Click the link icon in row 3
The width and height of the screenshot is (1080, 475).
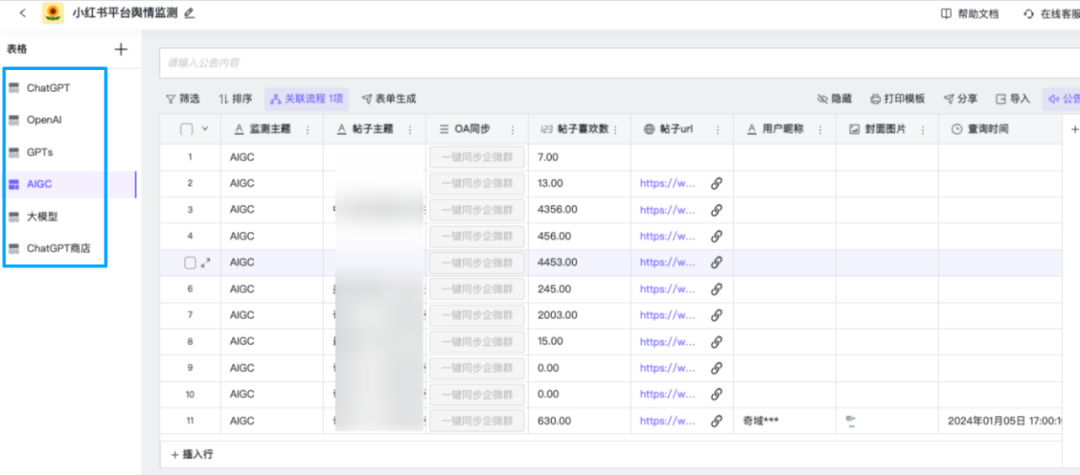coord(716,210)
